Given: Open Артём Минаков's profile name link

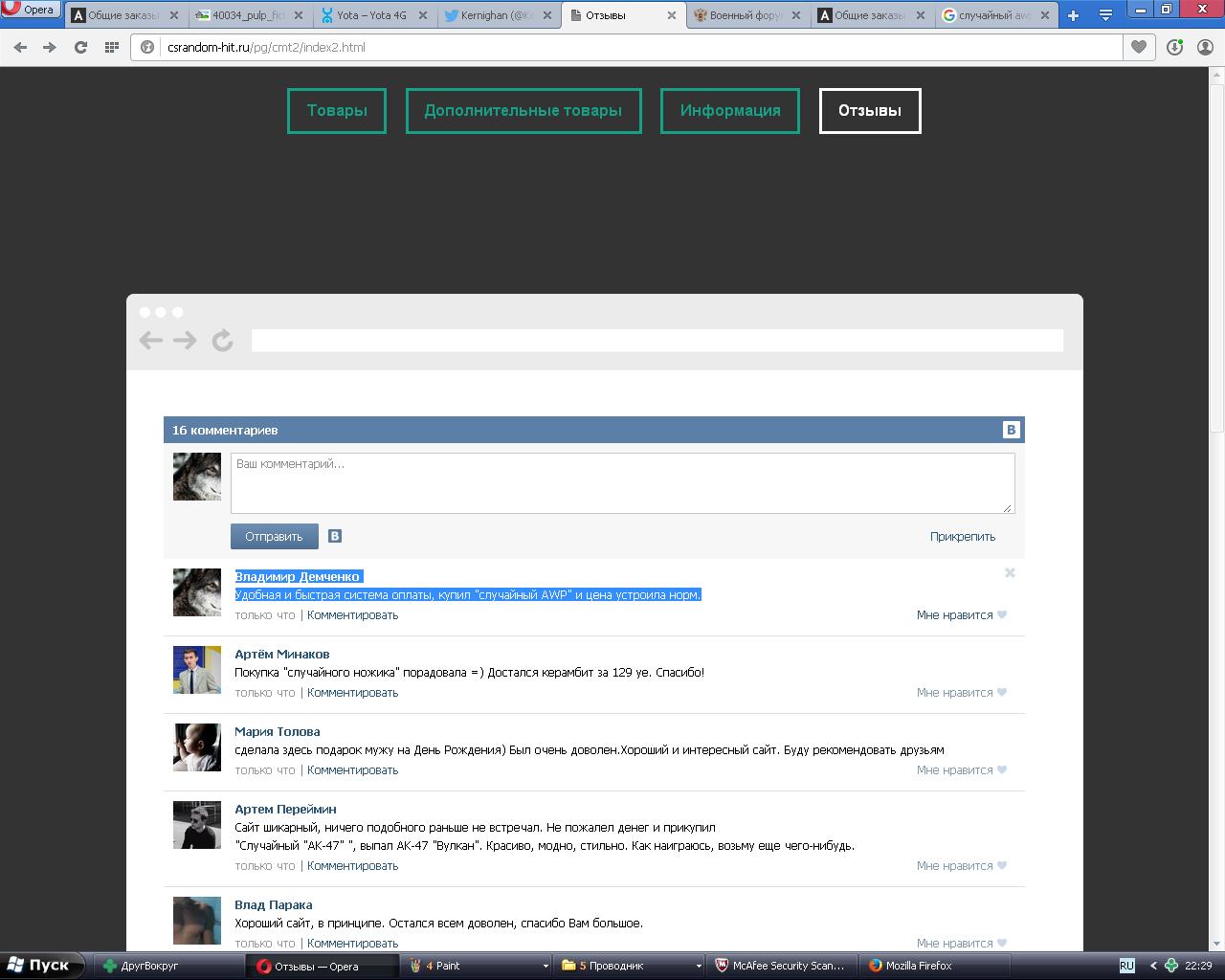Looking at the screenshot, I should 282,654.
